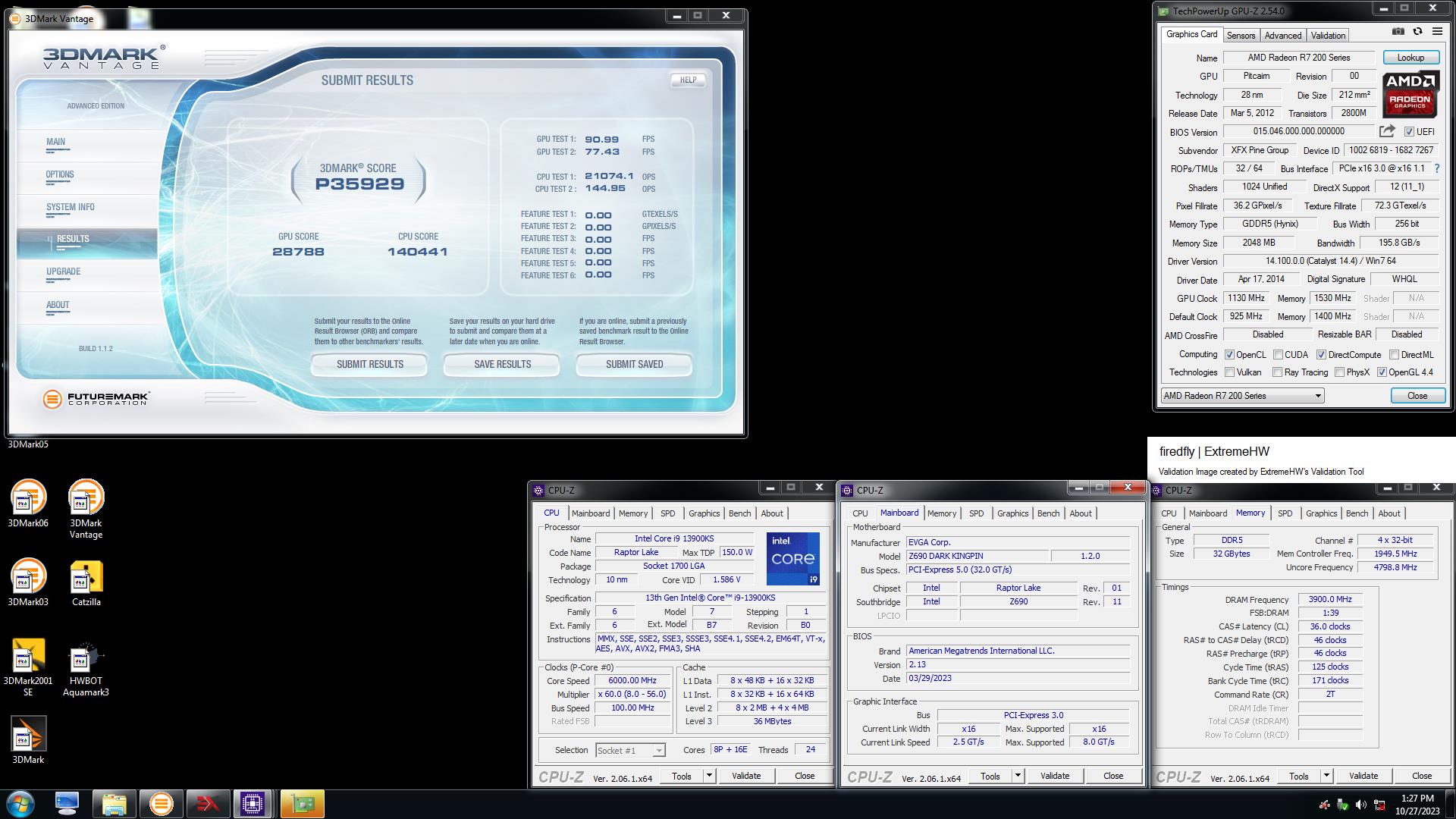The image size is (1456, 819).
Task: Toggle the Ray Tracing checkbox
Action: (1278, 372)
